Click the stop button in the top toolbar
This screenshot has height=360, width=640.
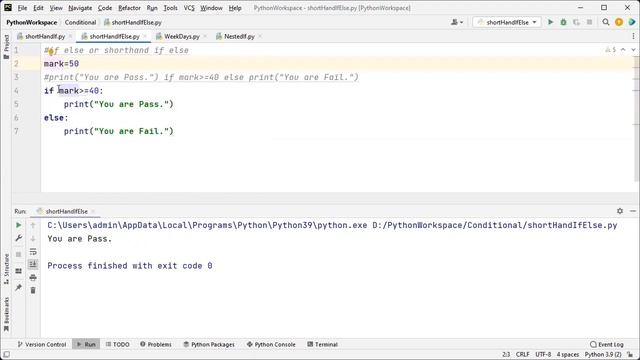(589, 22)
